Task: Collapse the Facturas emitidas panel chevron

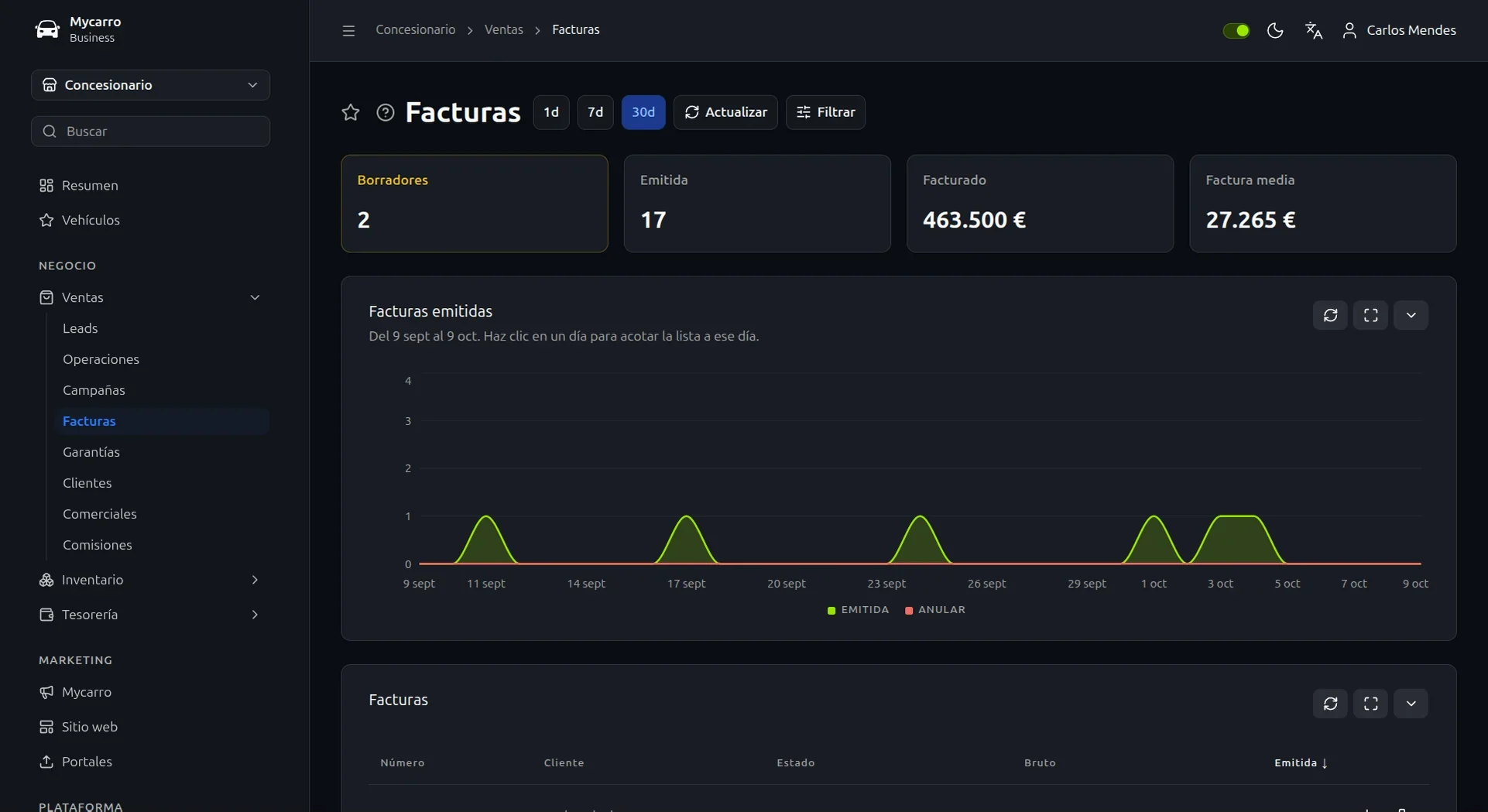Action: pyautogui.click(x=1411, y=315)
